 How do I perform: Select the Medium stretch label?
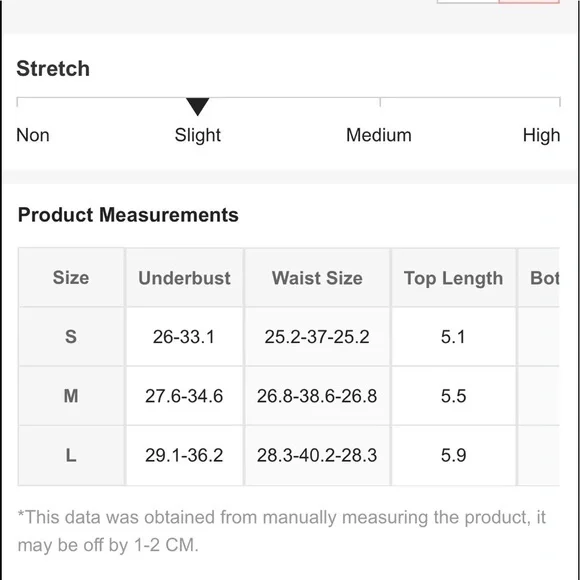[378, 135]
